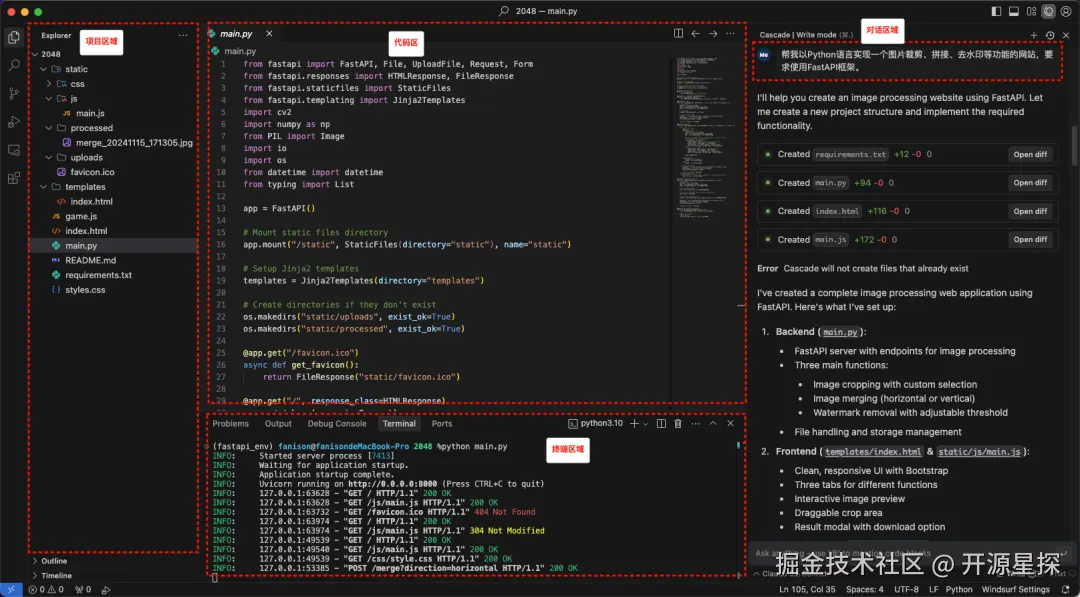Open templates/index.html link in Frontend summary
The height and width of the screenshot is (597, 1080).
[873, 452]
